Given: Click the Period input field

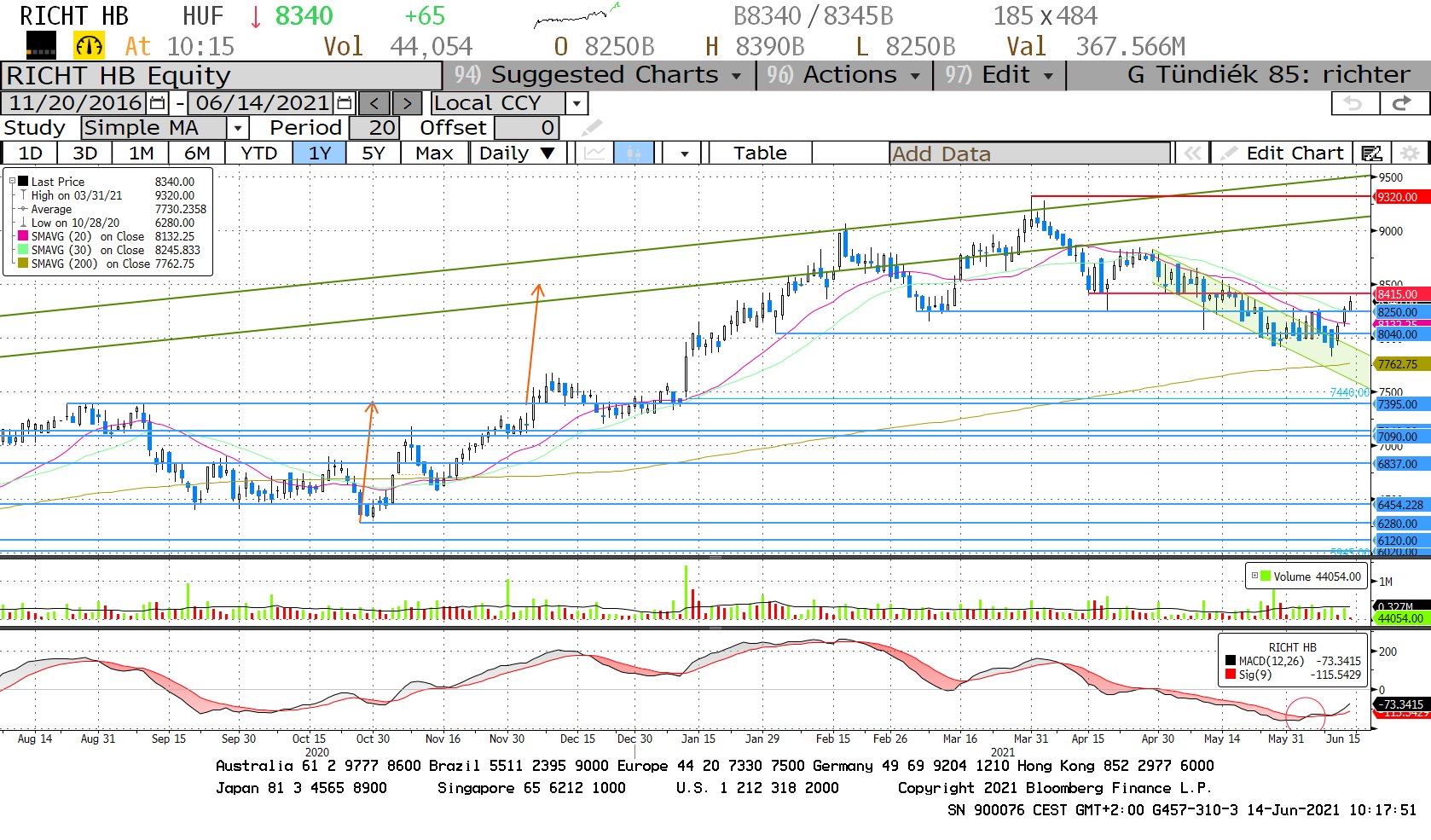Looking at the screenshot, I should (x=372, y=128).
